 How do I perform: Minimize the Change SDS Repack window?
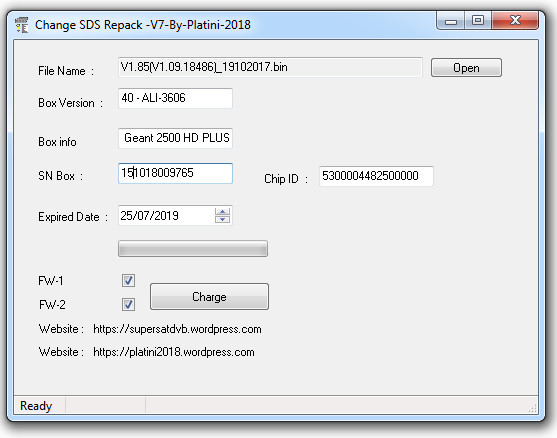click(450, 20)
